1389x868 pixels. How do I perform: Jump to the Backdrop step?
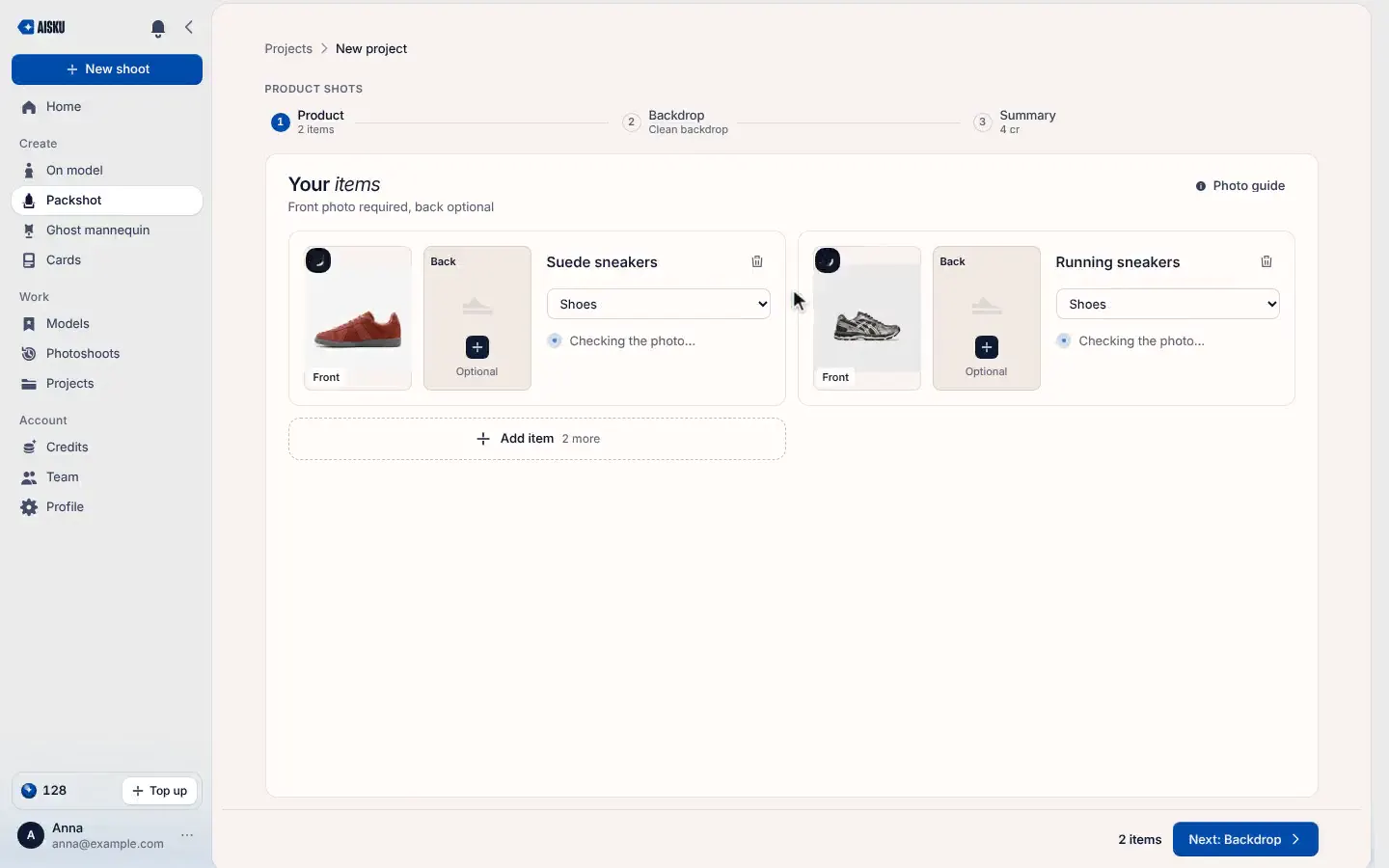(676, 122)
